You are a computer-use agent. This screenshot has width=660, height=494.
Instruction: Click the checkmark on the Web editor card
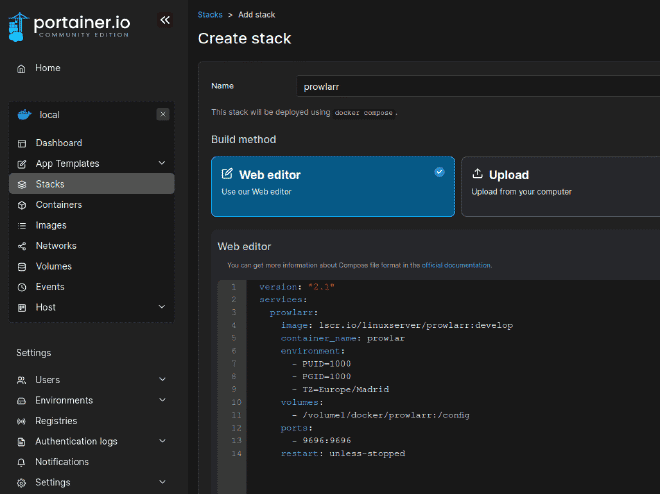coord(439,172)
